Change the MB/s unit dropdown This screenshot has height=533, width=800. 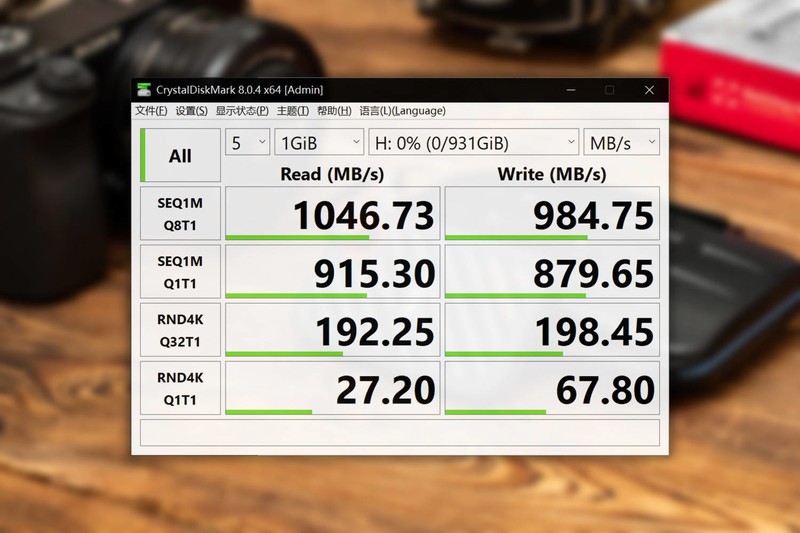tap(621, 142)
